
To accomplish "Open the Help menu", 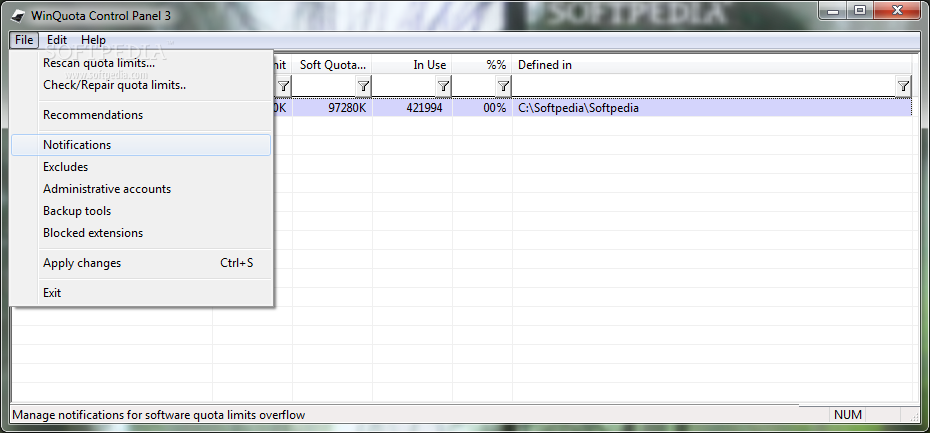I will pos(93,40).
